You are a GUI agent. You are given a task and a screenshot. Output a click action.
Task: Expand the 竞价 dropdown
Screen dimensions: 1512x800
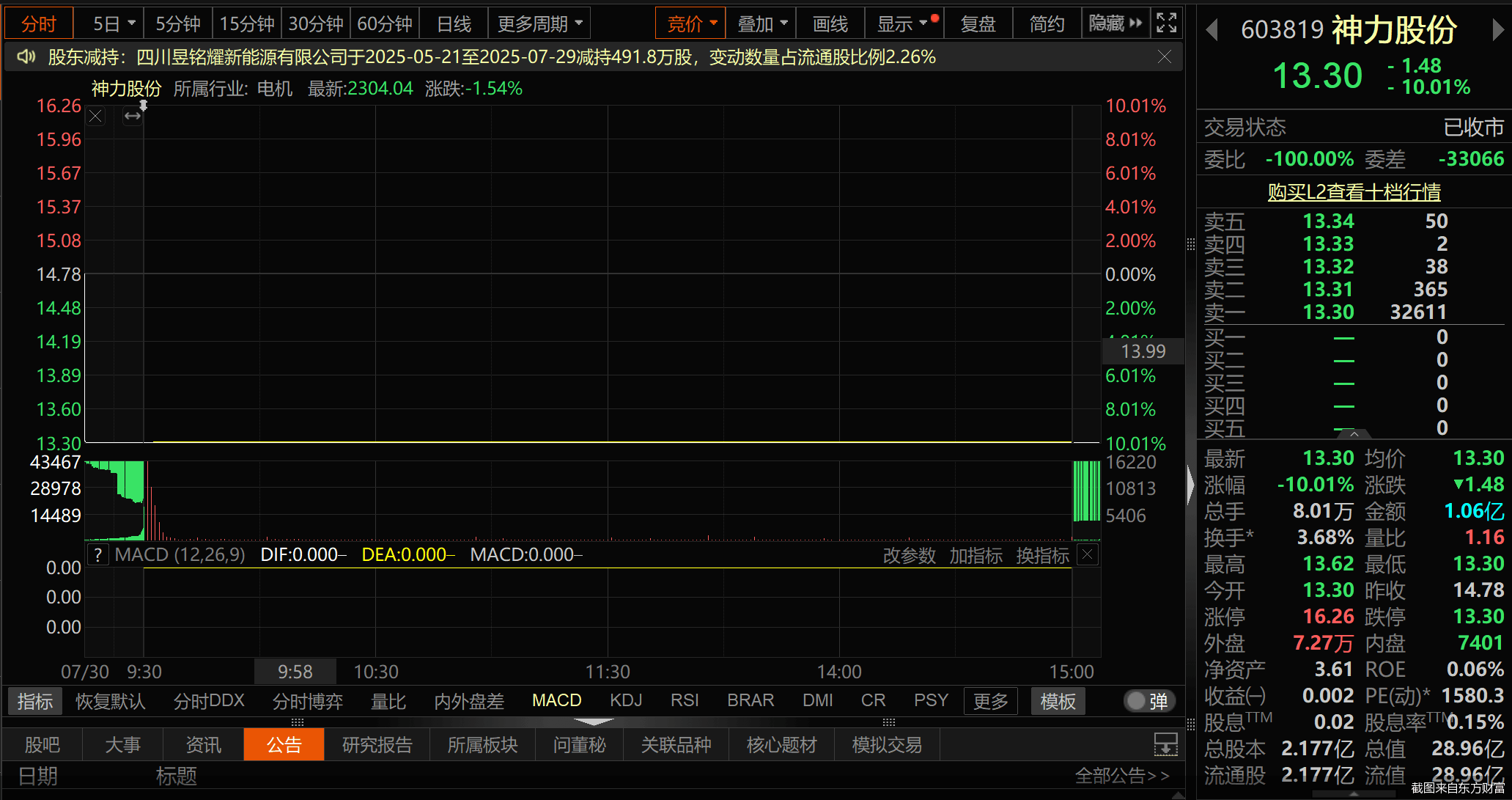coord(691,23)
